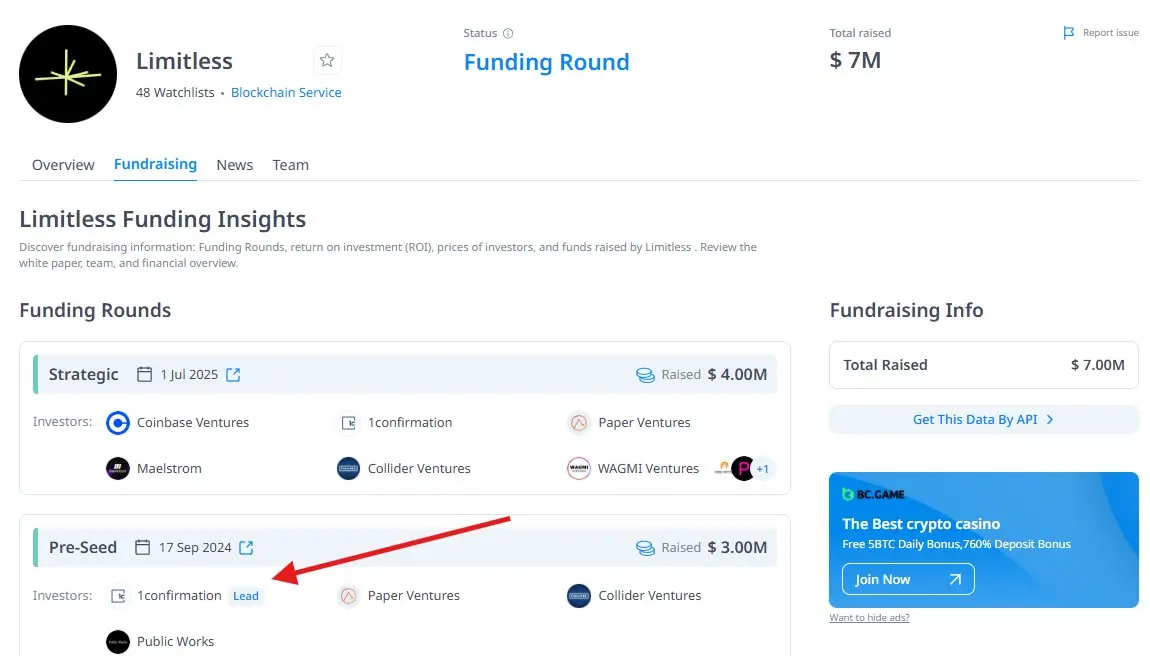Click the Report issue link text
The height and width of the screenshot is (656, 1150).
(x=1110, y=33)
